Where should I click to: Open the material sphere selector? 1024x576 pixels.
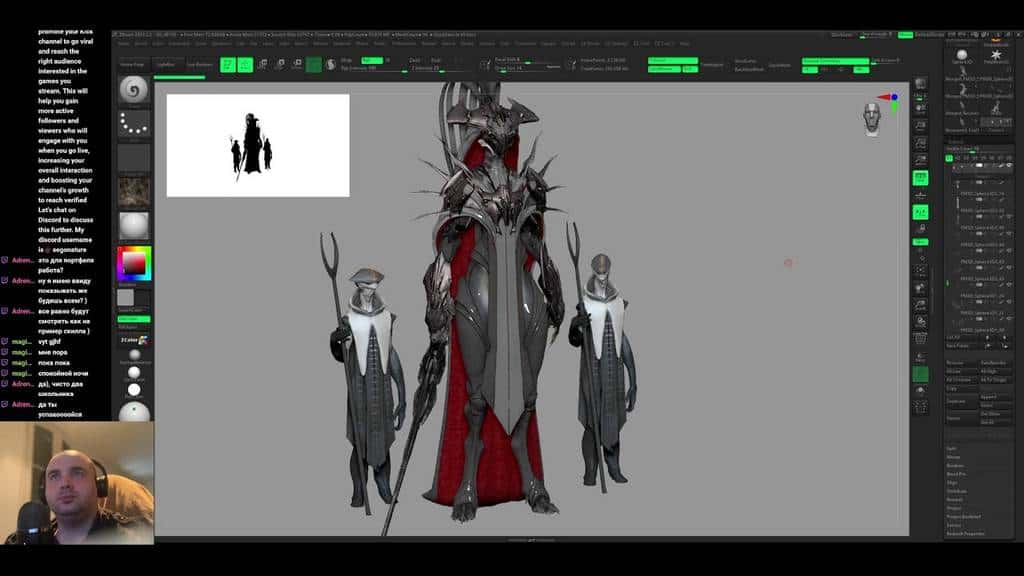click(x=134, y=226)
